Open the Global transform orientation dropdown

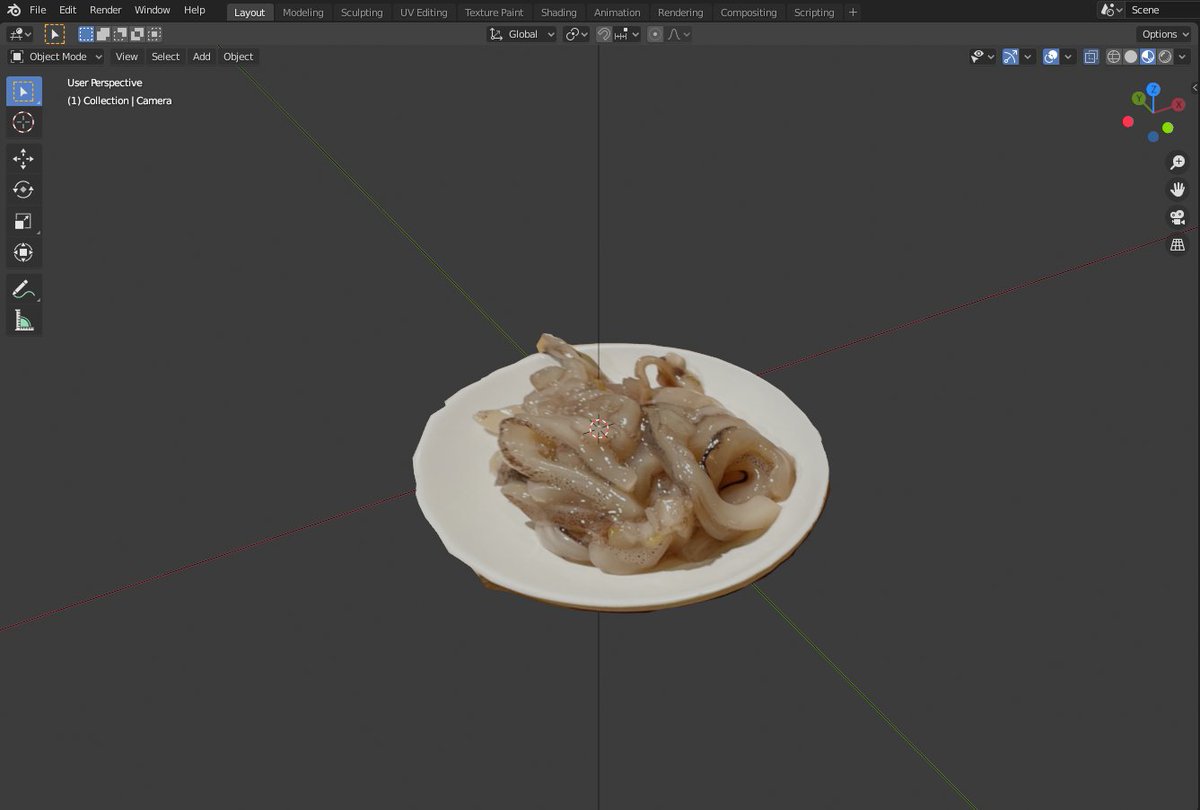click(x=522, y=34)
